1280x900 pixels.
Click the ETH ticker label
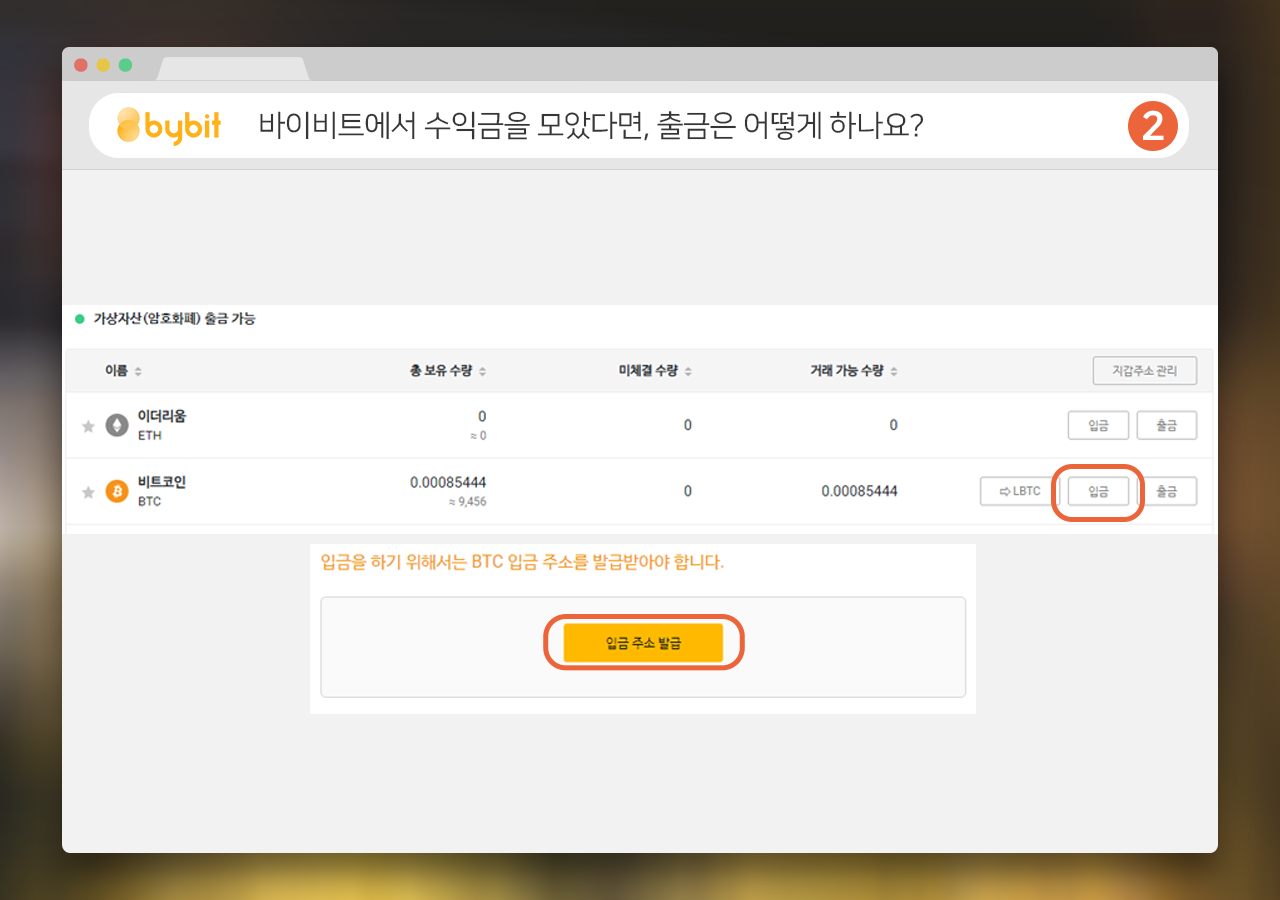click(149, 436)
